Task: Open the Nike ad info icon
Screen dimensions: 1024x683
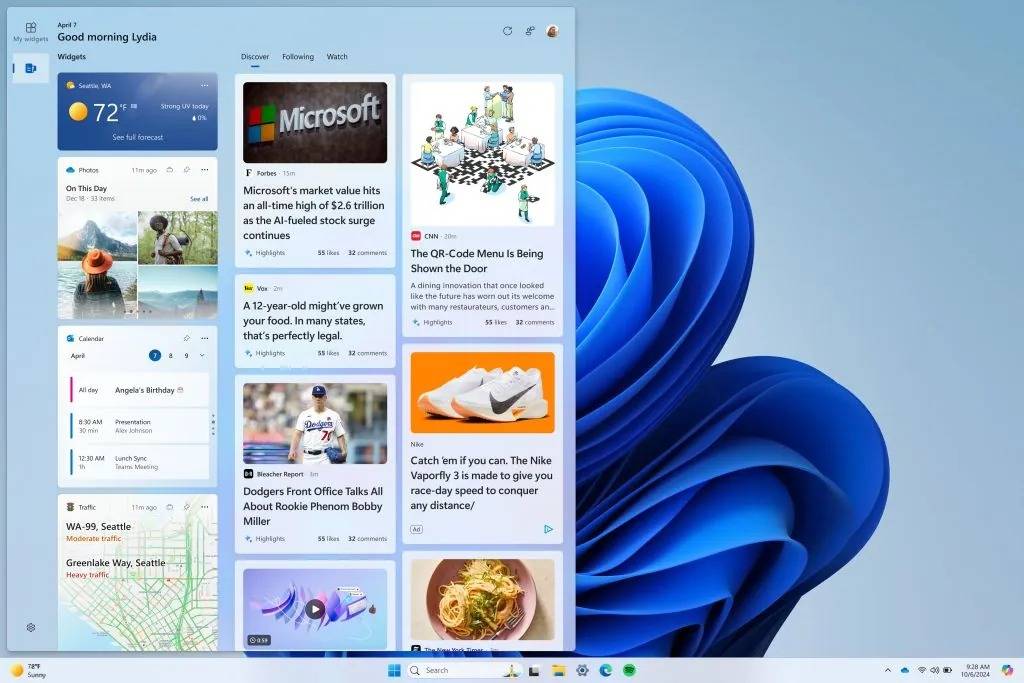Action: pos(548,529)
